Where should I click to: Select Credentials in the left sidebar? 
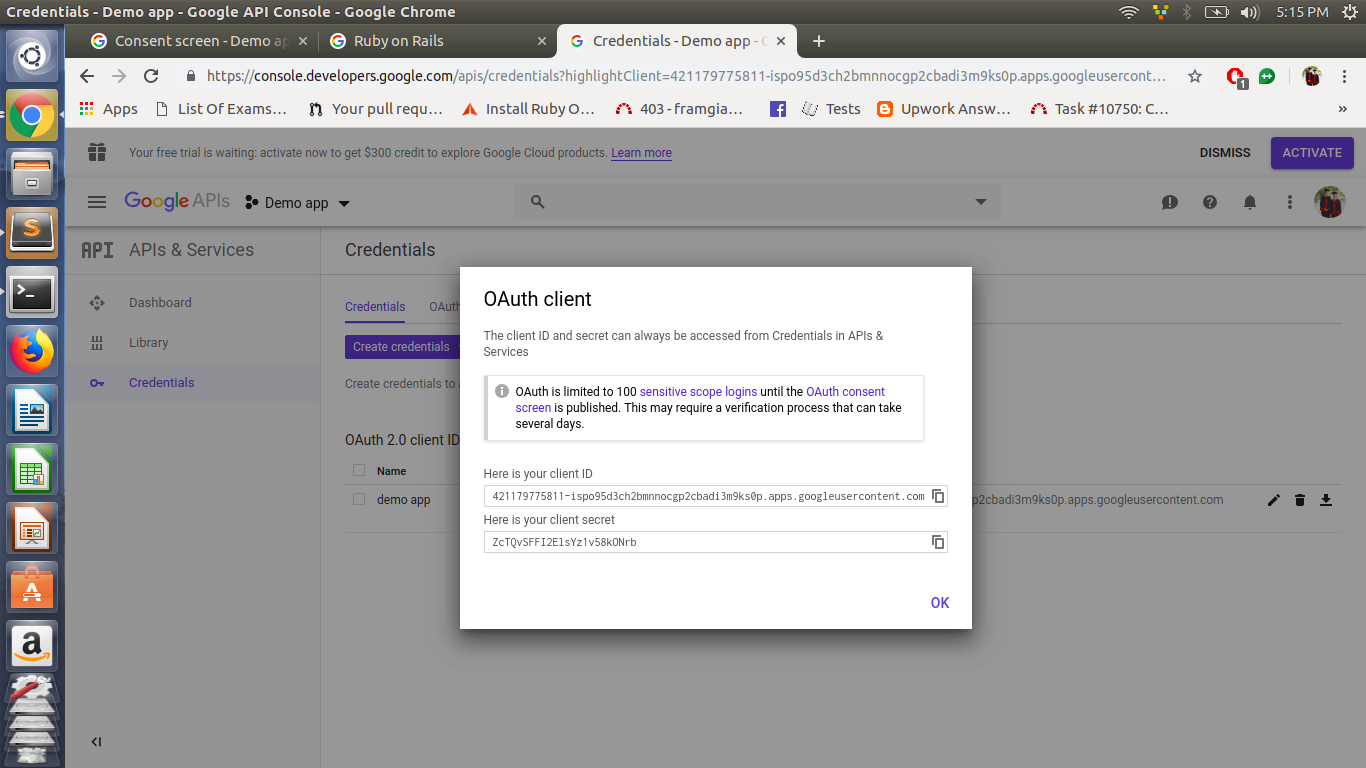pyautogui.click(x=161, y=383)
